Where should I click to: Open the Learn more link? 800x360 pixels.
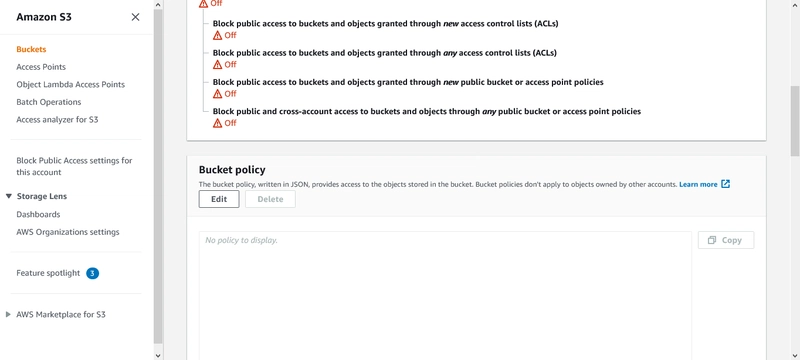coord(698,185)
